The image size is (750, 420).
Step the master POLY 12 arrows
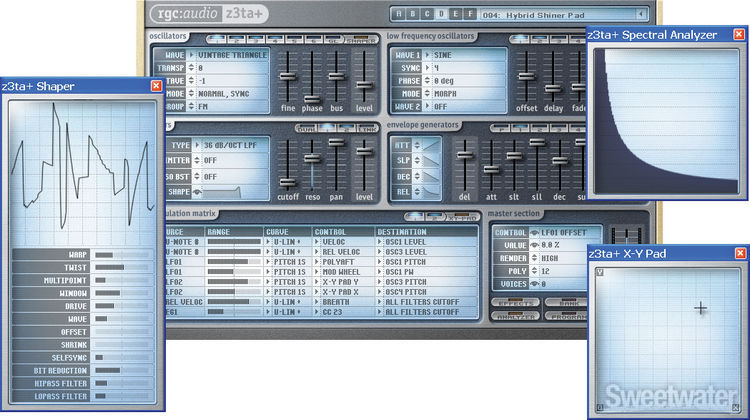[534, 271]
